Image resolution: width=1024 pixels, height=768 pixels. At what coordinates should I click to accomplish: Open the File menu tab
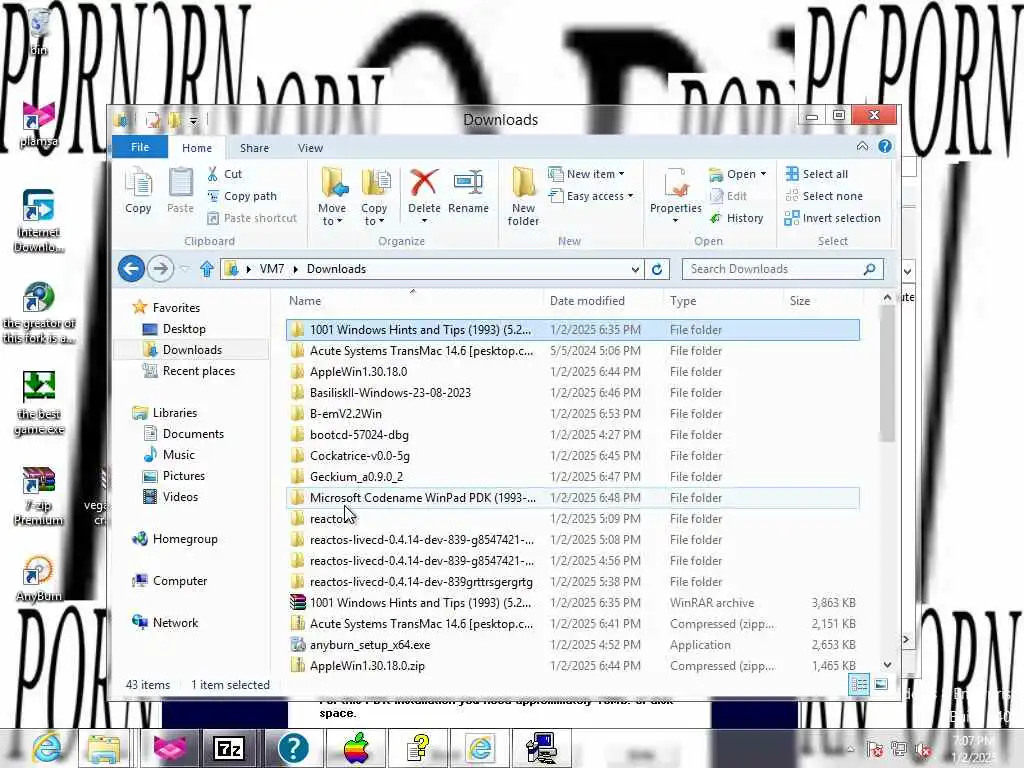point(140,148)
